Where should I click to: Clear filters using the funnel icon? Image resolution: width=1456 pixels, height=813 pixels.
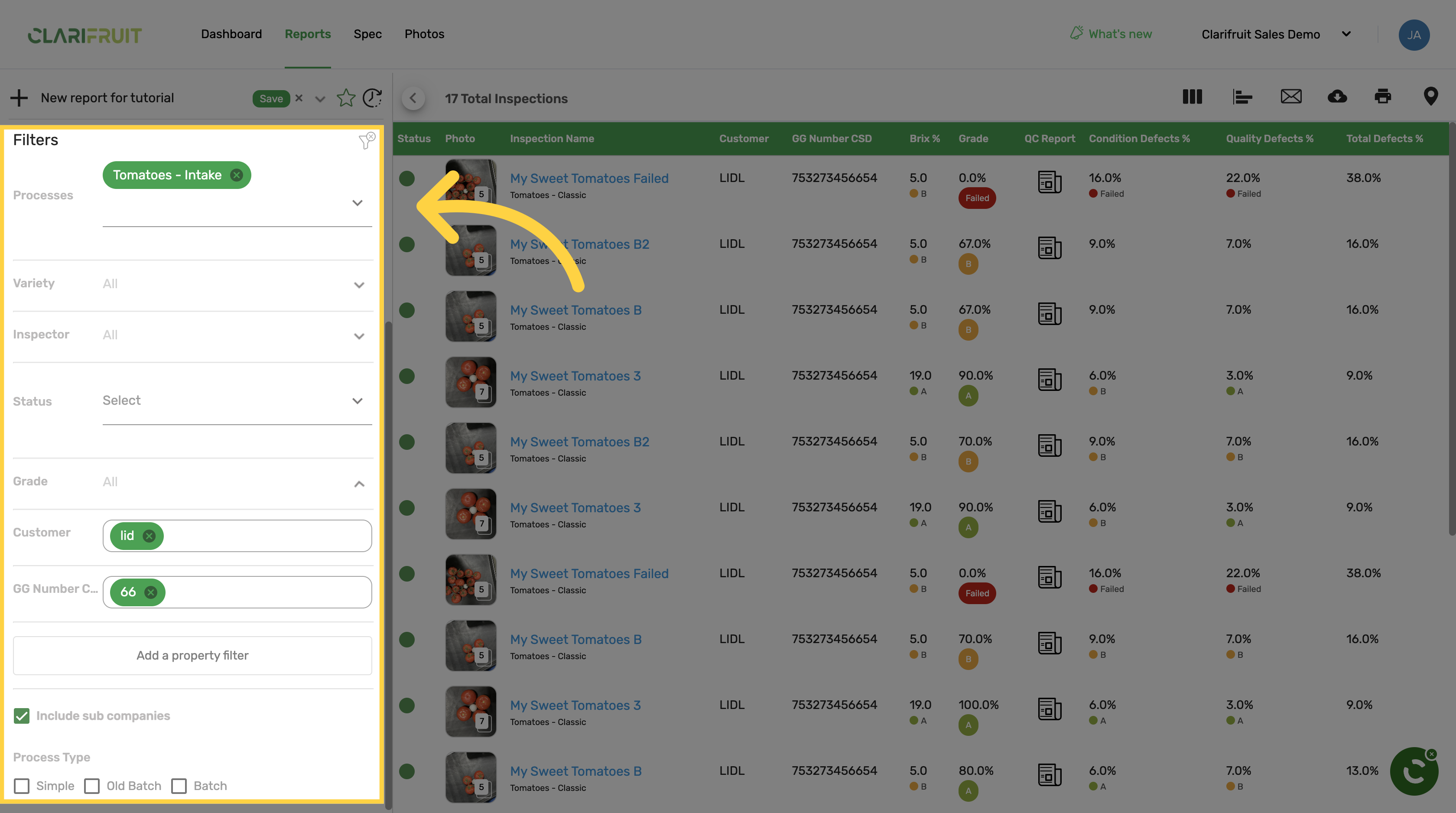coord(366,140)
